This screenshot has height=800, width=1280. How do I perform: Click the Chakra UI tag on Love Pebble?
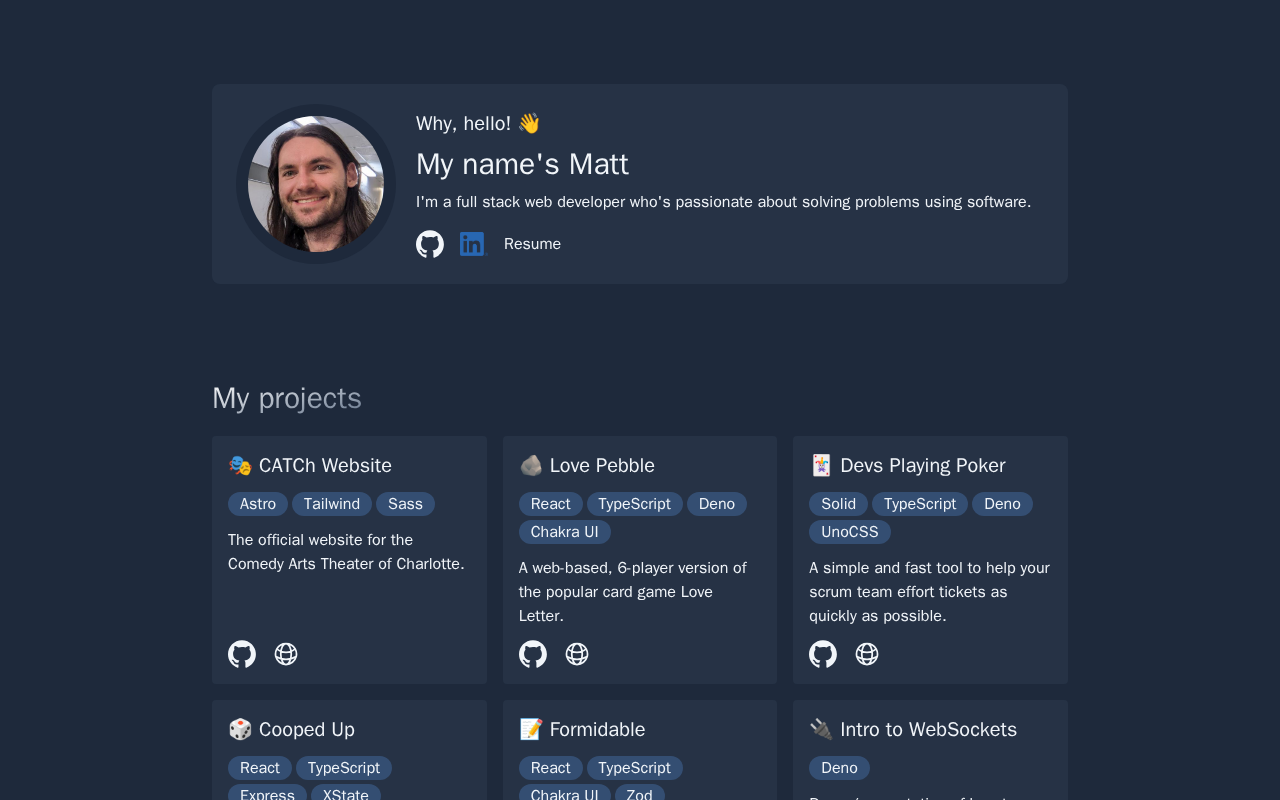565,532
